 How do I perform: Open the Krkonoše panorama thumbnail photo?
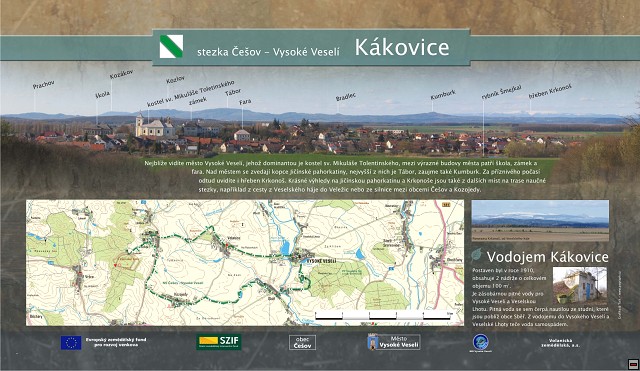(540, 220)
